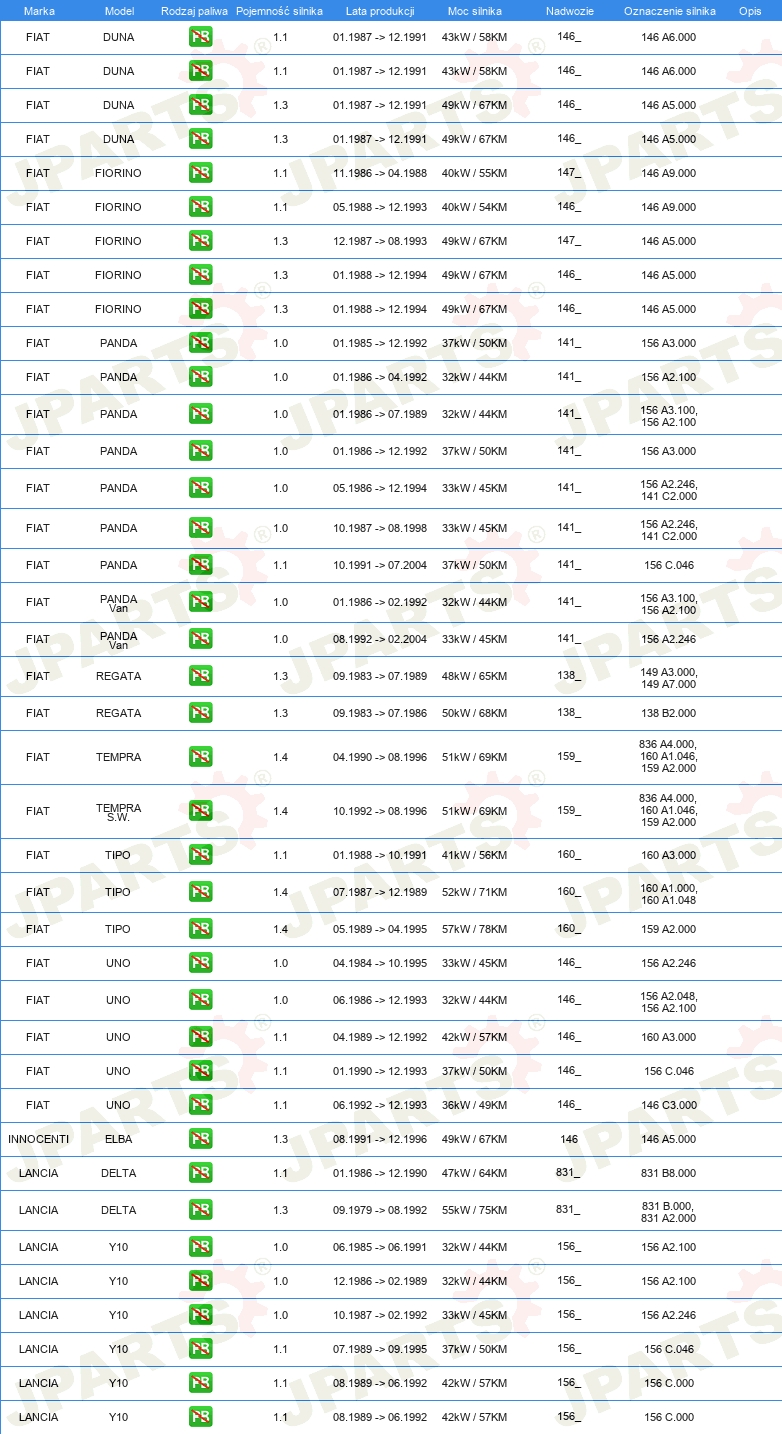Click fuel icon in TEMPRA 04.1990 -> 08.1996 row
The width and height of the screenshot is (782, 1434).
200,757
